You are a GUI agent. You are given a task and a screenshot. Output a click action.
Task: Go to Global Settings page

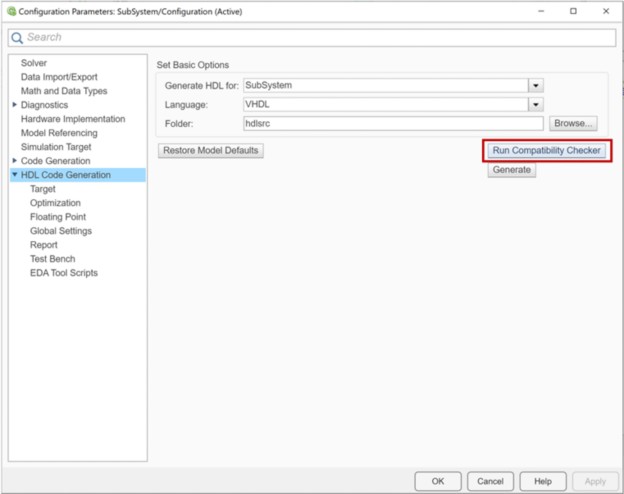(61, 231)
